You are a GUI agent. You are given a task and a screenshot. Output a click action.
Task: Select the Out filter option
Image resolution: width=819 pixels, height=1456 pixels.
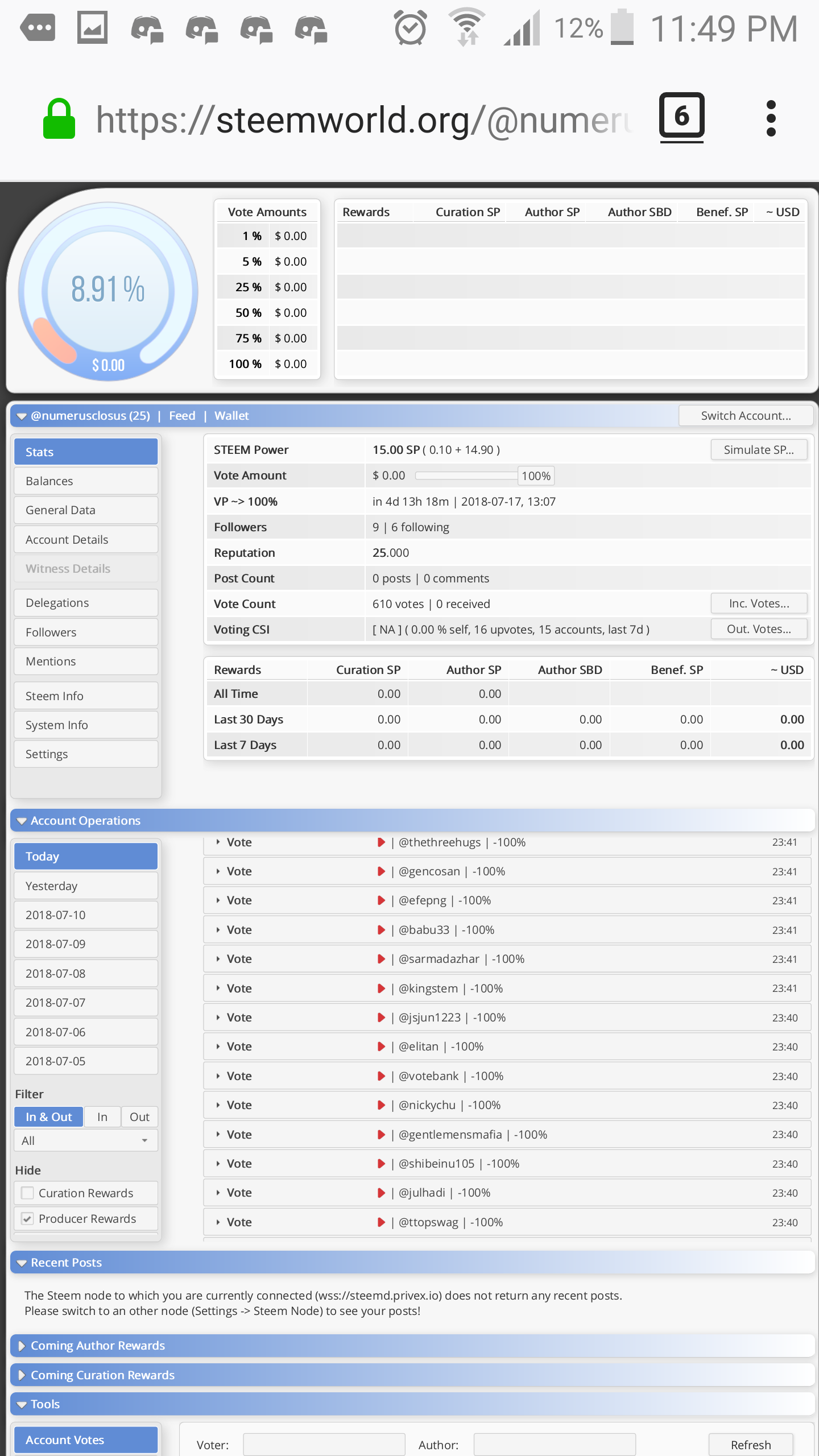click(x=139, y=1116)
